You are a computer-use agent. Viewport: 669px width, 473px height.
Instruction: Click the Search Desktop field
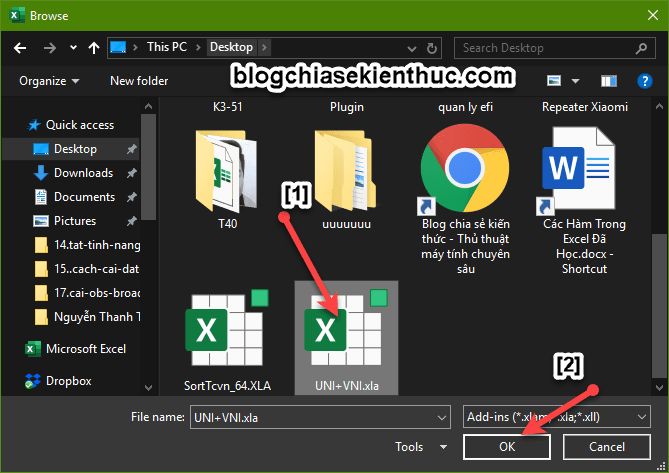click(545, 47)
